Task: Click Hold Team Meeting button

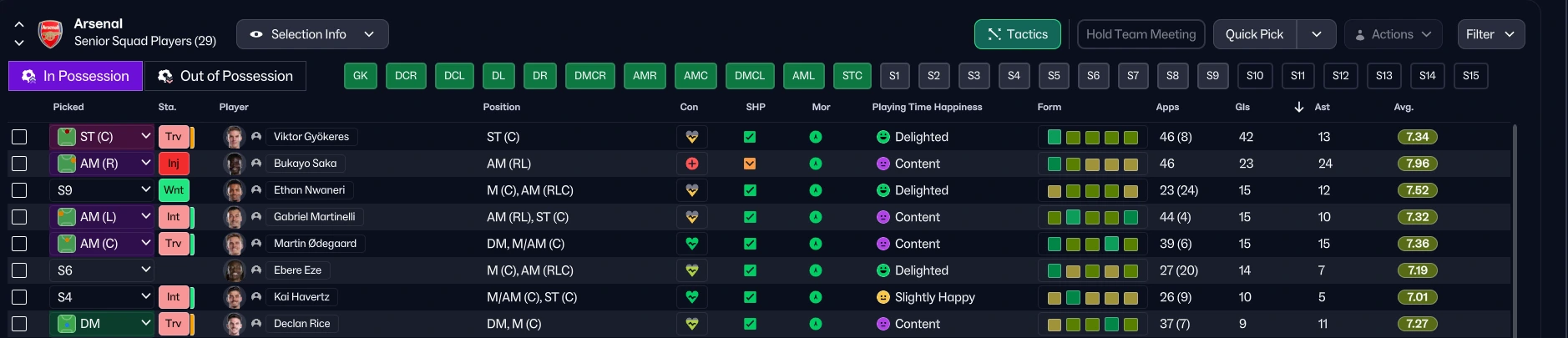Action: [x=1141, y=34]
